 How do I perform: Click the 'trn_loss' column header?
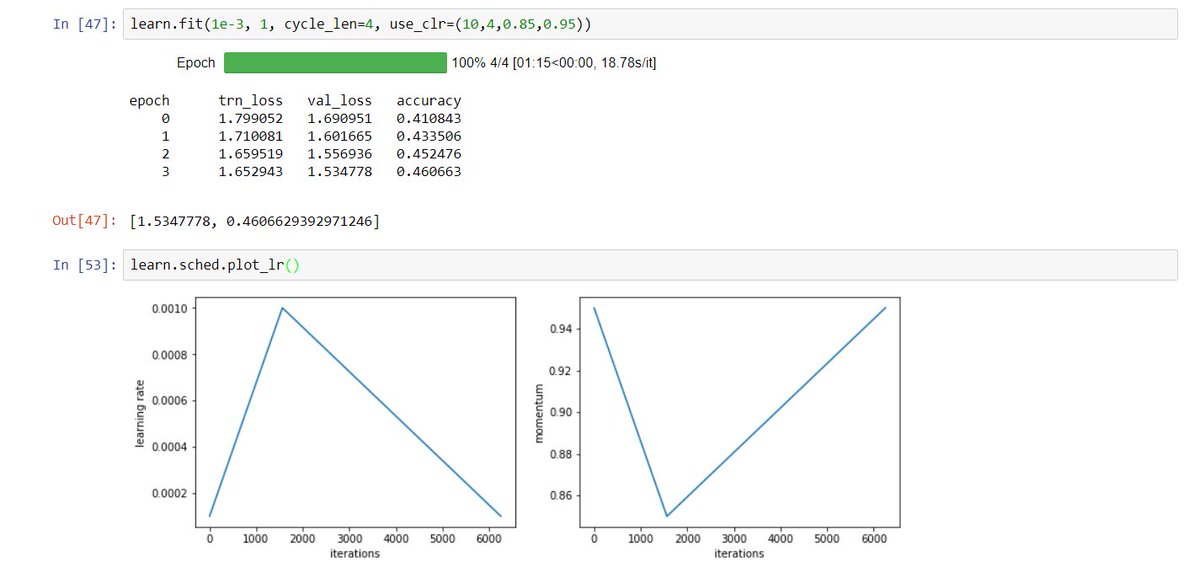[250, 101]
